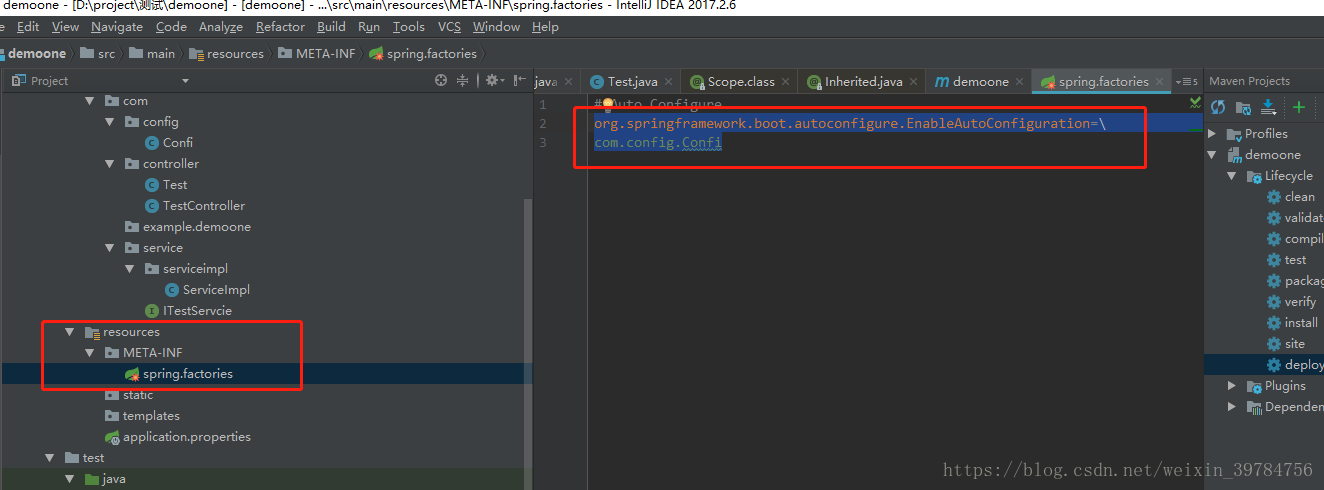
Task: Click src in the breadcrumb bar
Action: click(x=105, y=54)
